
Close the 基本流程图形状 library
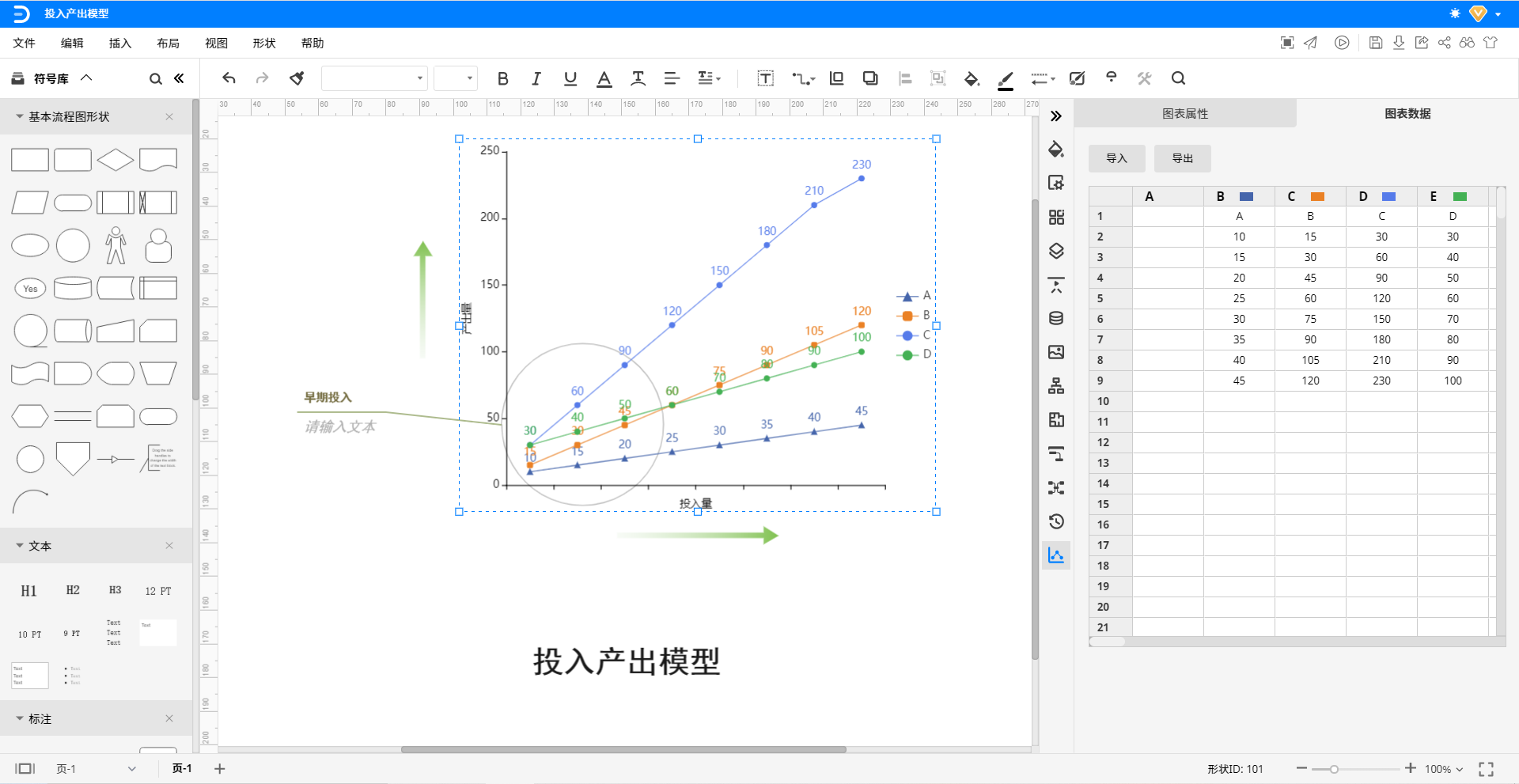tap(169, 116)
